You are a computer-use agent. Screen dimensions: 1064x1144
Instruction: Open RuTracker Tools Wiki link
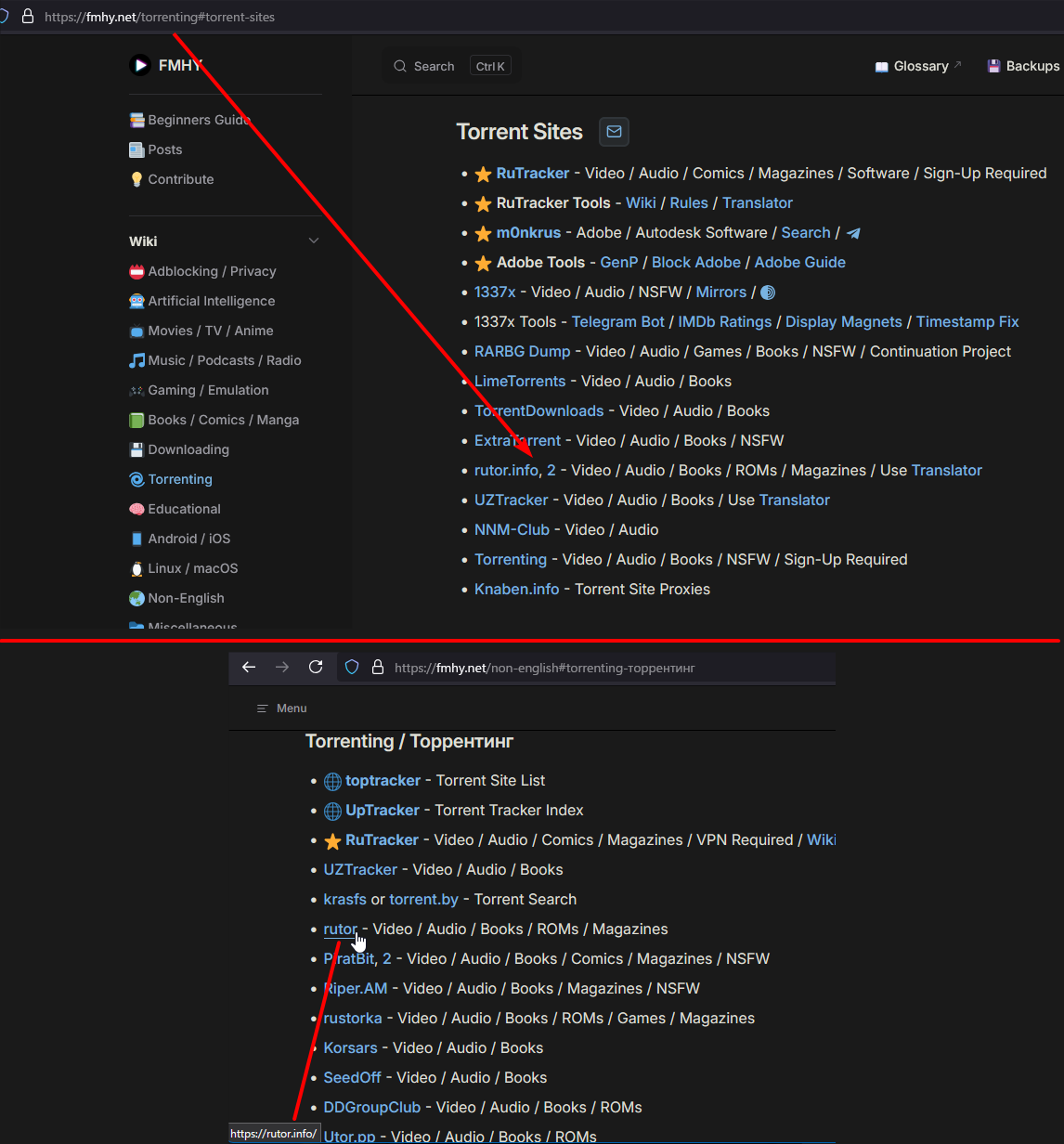pyautogui.click(x=641, y=202)
